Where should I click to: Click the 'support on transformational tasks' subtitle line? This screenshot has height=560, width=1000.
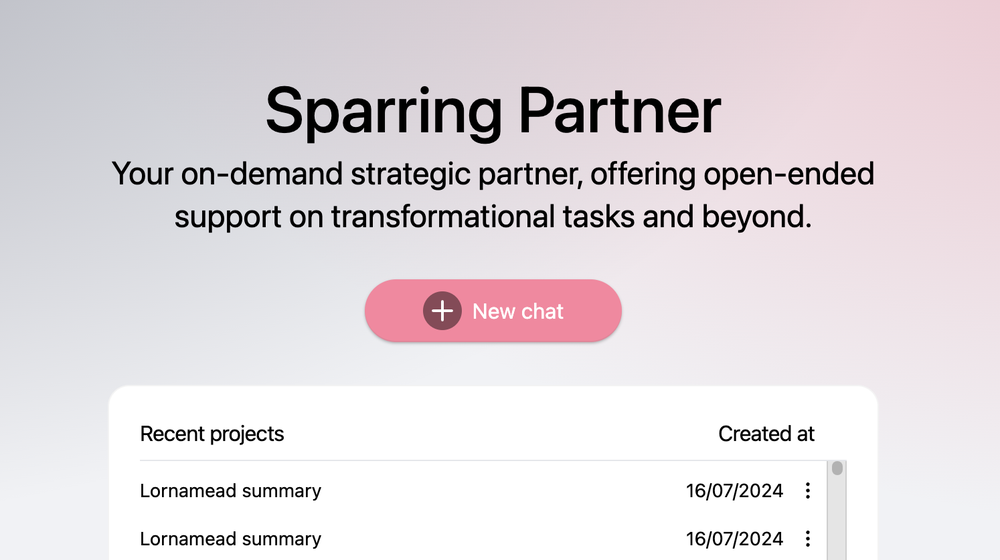click(493, 216)
